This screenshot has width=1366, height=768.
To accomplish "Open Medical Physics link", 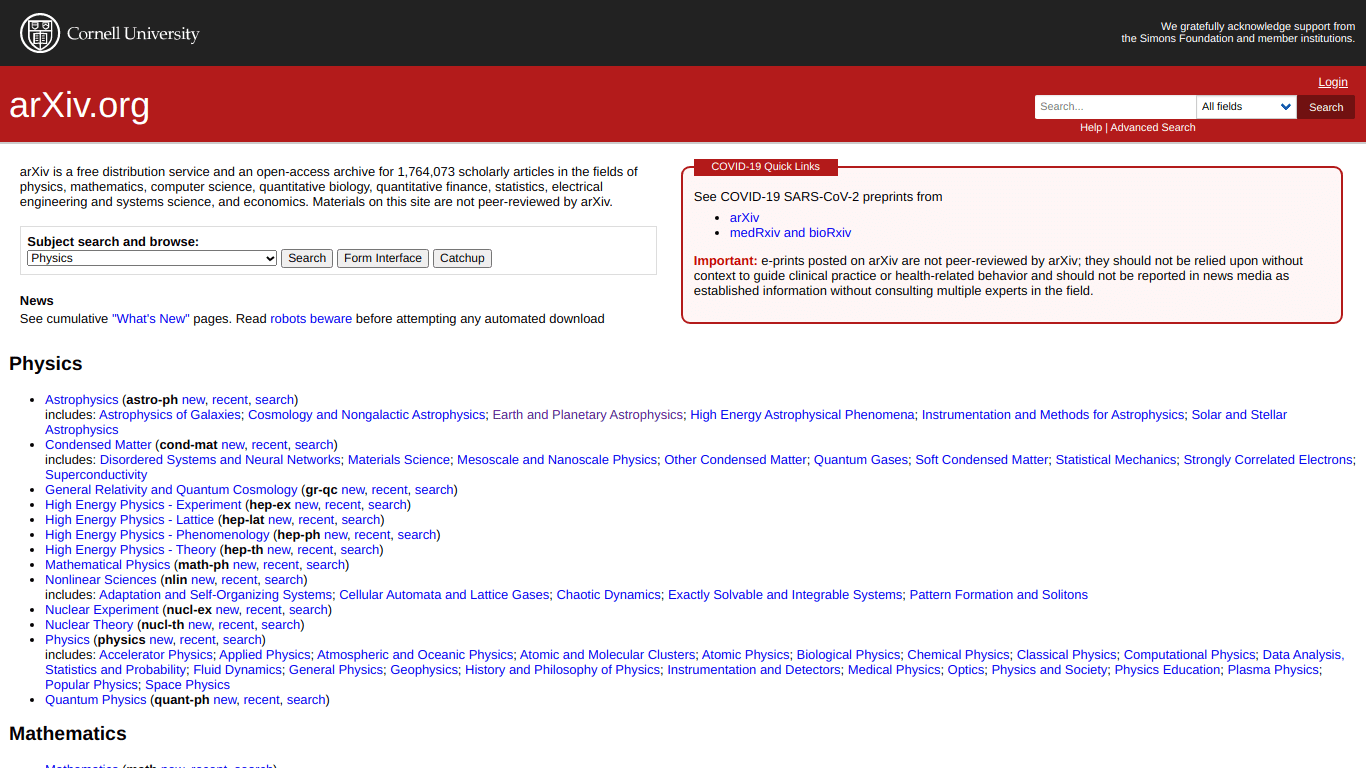I will [x=894, y=670].
